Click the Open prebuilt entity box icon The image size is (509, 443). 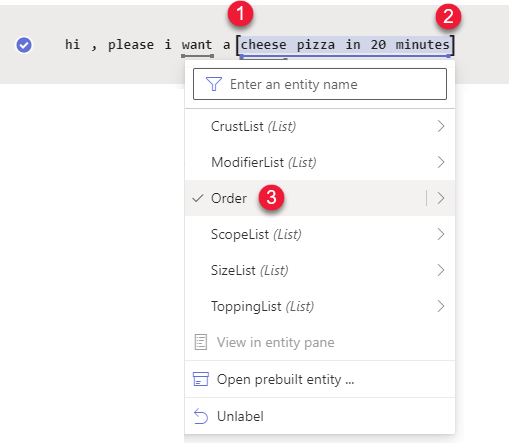[x=201, y=379]
